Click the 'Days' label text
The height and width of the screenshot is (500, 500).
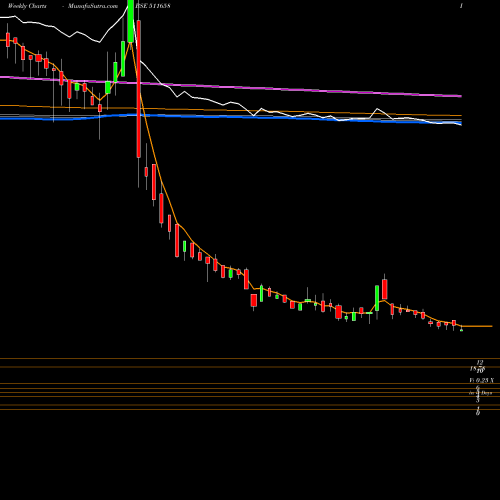[x=486, y=393]
